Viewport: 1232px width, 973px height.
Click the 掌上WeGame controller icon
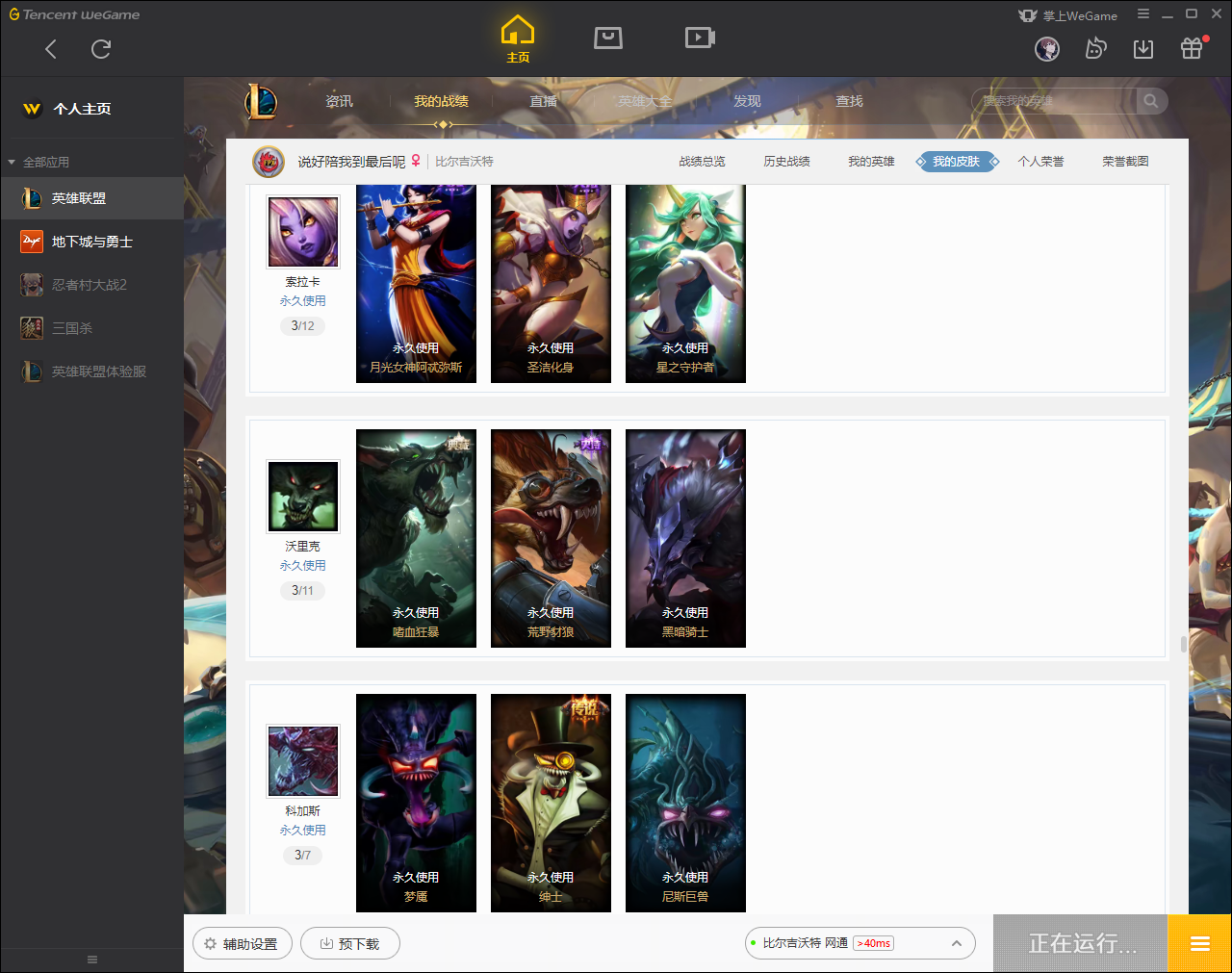[x=1028, y=15]
